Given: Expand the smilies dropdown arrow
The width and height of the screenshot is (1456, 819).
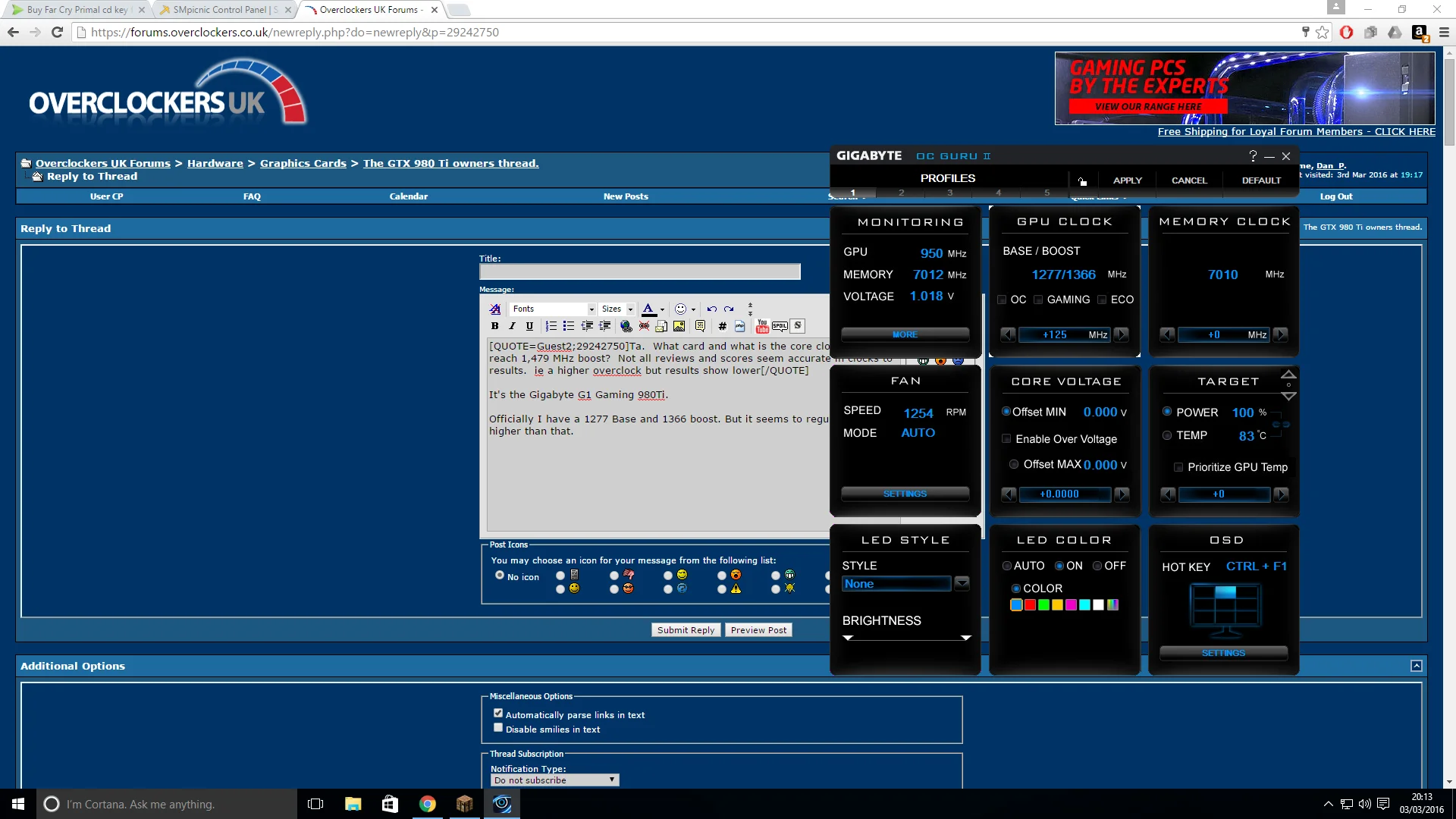Looking at the screenshot, I should pos(693,309).
